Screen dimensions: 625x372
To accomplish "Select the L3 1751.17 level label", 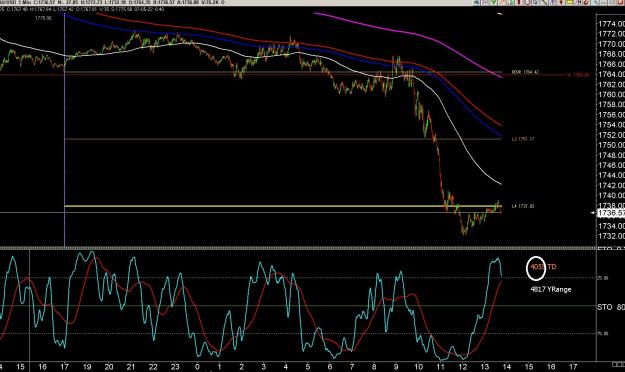I will [523, 139].
